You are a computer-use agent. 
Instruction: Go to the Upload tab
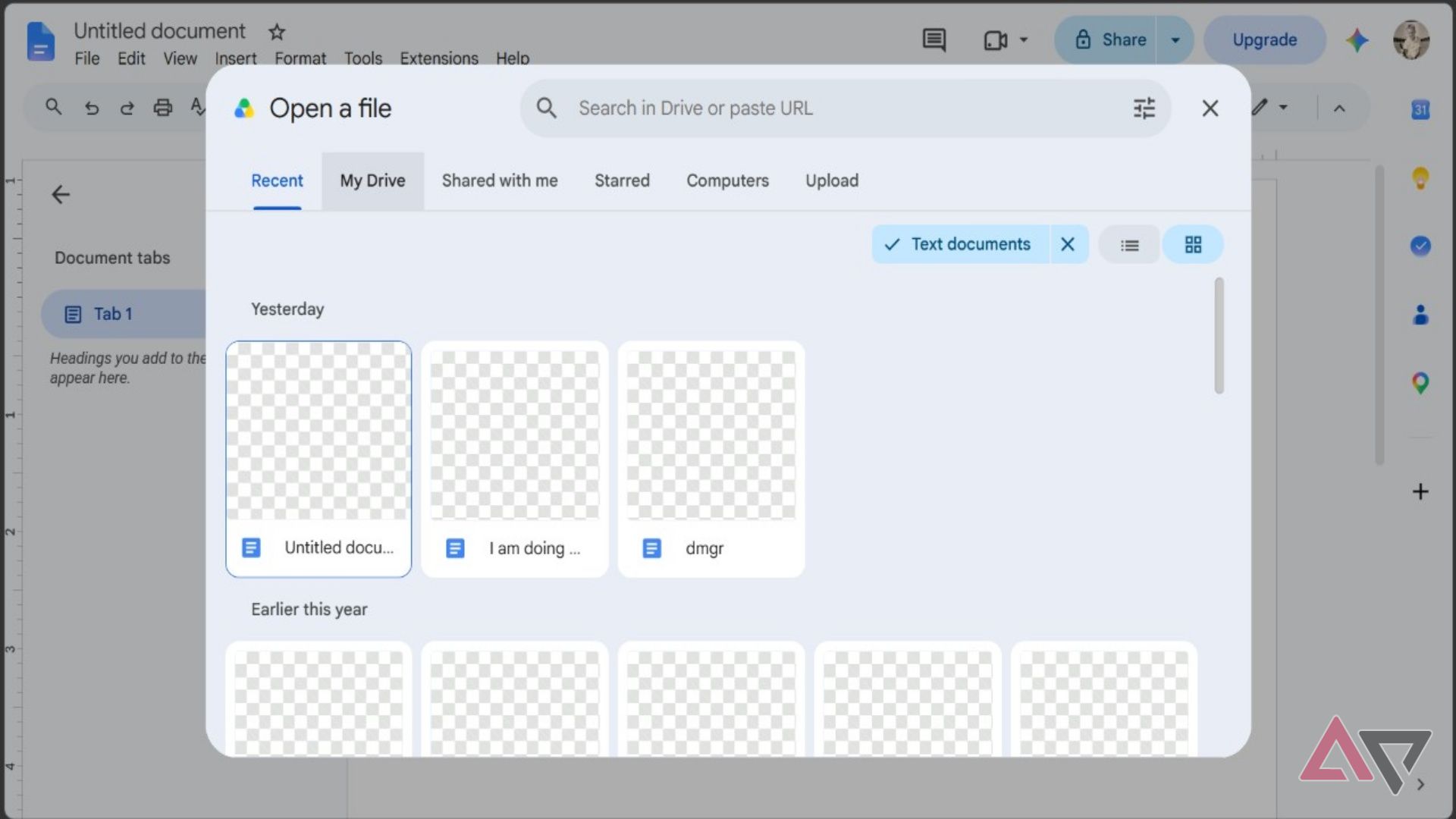tap(832, 181)
